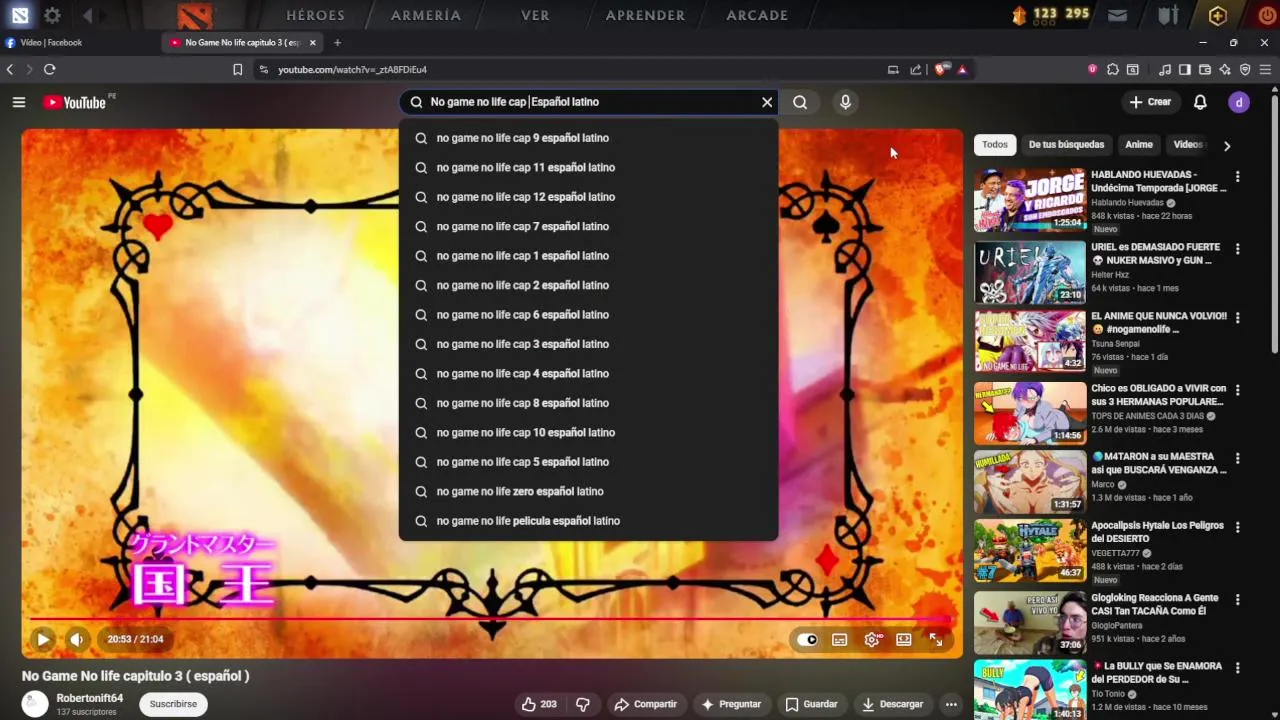Select the De tus búsquedas chip
This screenshot has height=720, width=1280.
coord(1066,145)
